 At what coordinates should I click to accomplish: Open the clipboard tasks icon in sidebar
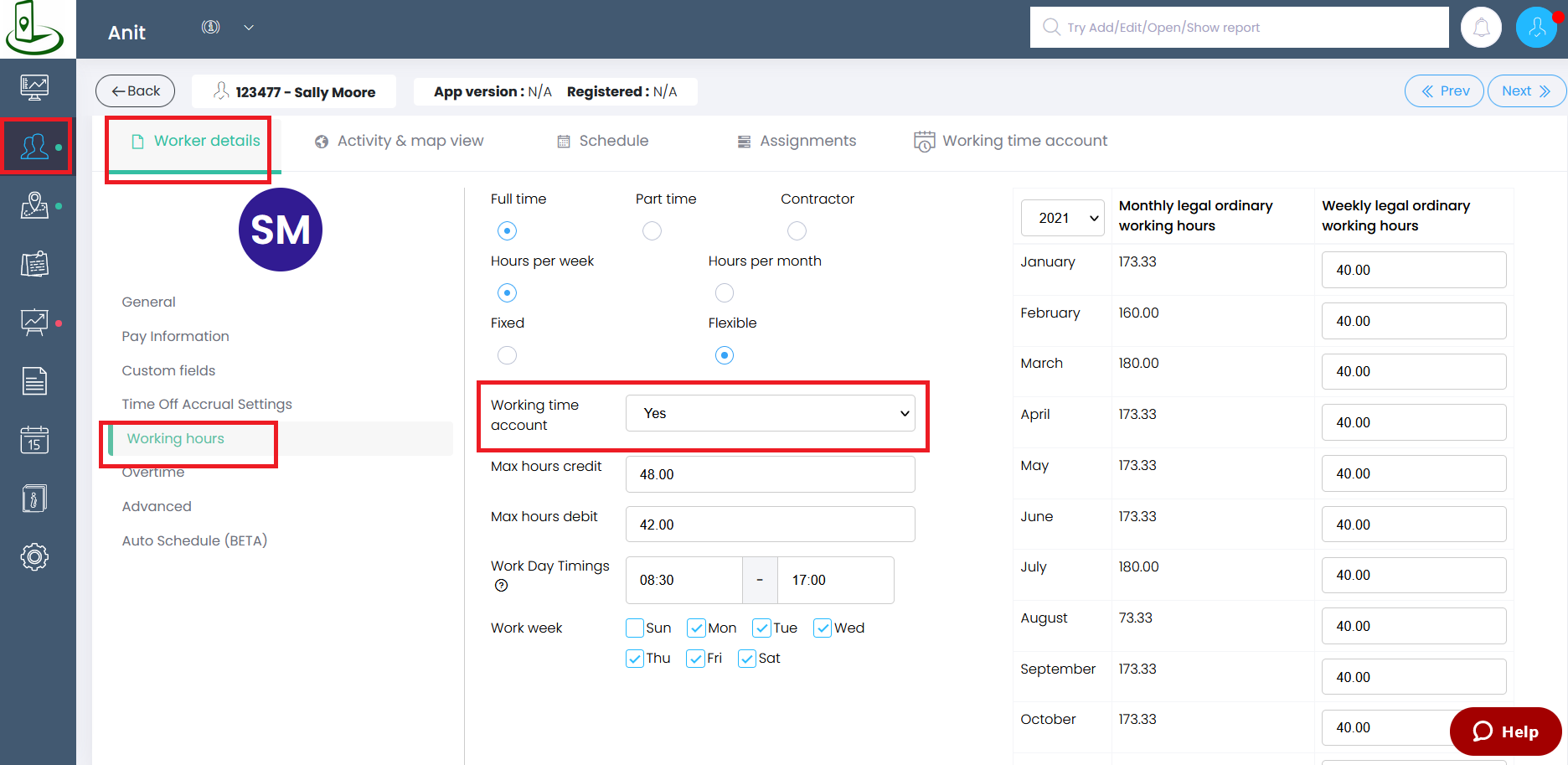tap(34, 264)
